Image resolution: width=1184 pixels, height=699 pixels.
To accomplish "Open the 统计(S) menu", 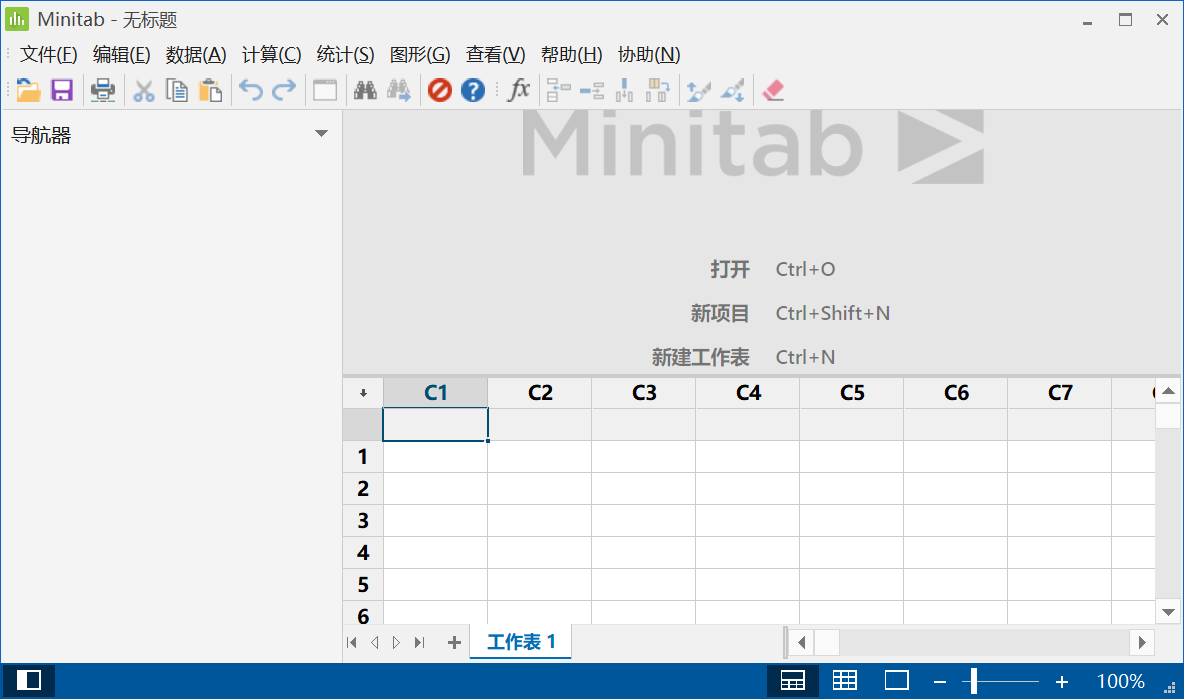I will [x=345, y=54].
